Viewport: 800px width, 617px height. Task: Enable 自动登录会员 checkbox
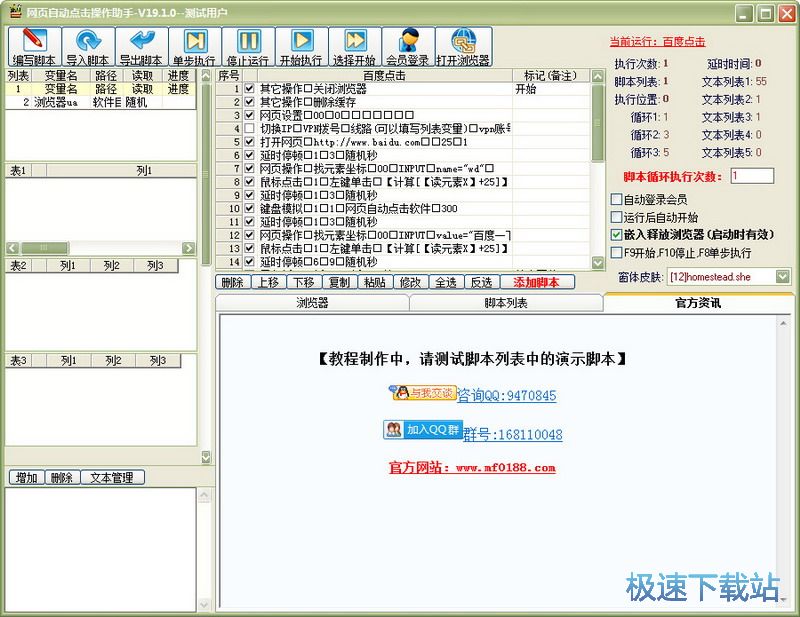click(x=616, y=200)
